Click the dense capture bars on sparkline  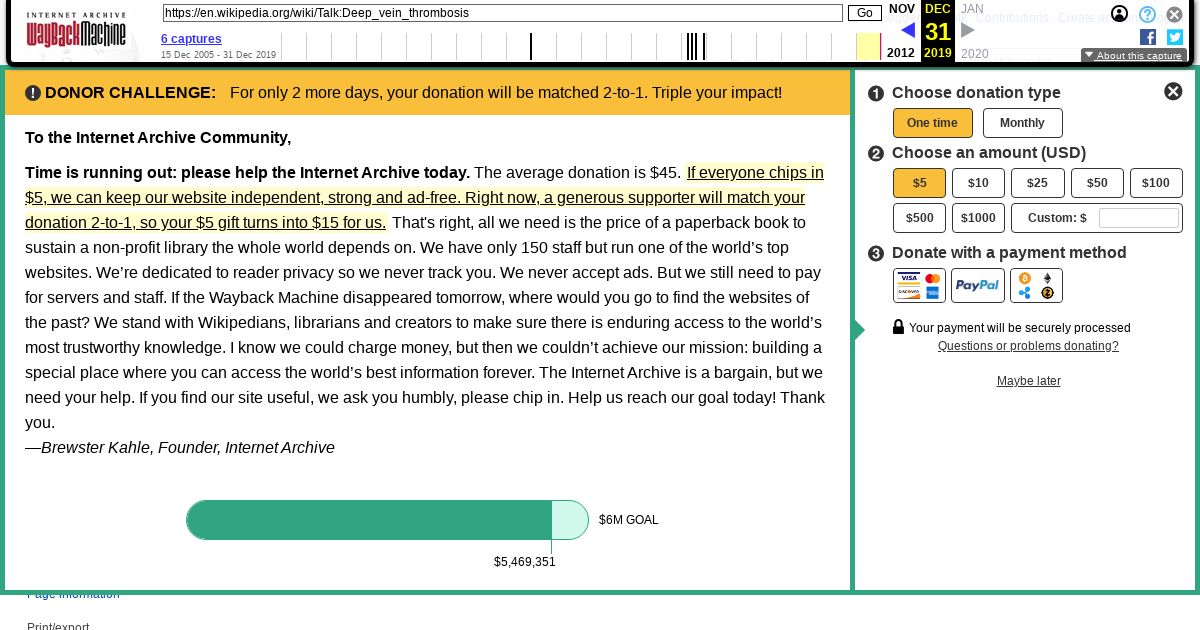point(696,46)
